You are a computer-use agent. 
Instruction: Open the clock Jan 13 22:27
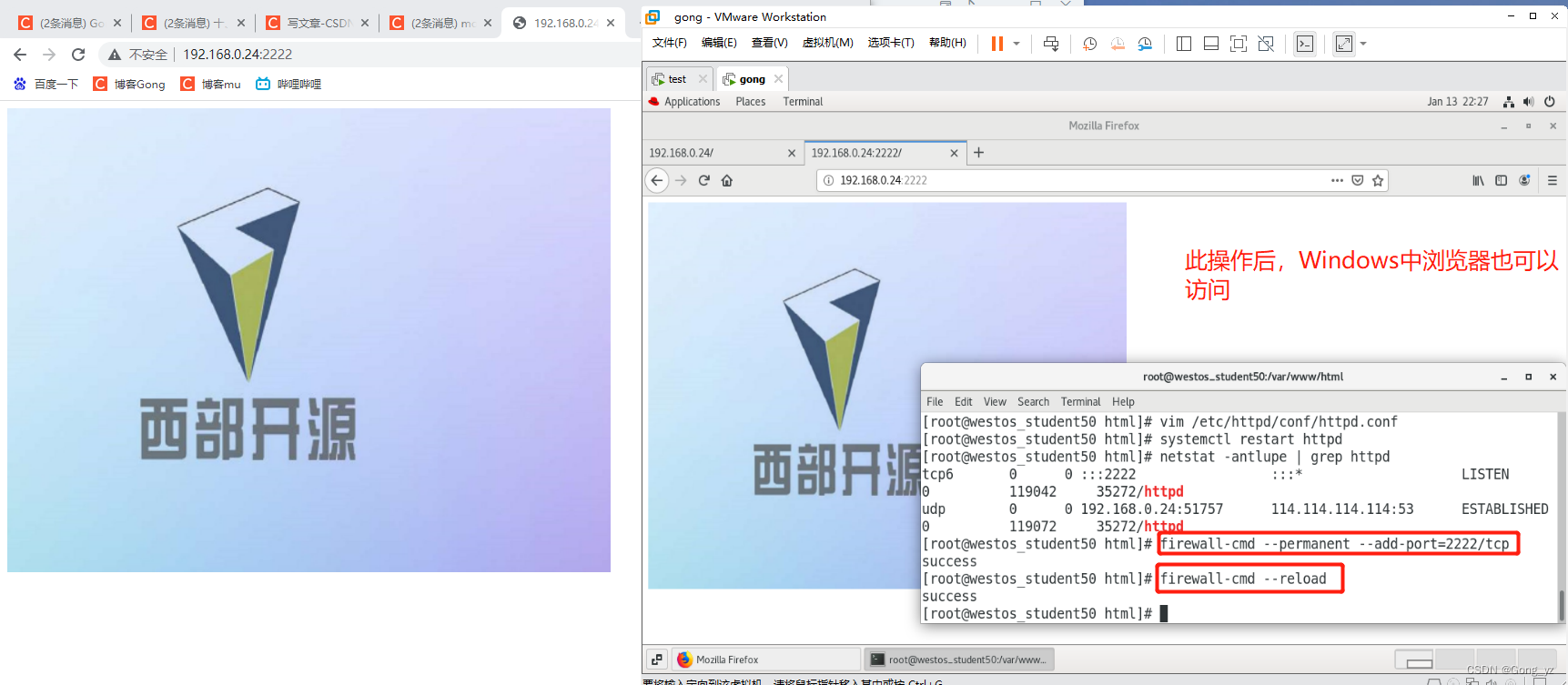(x=1458, y=102)
